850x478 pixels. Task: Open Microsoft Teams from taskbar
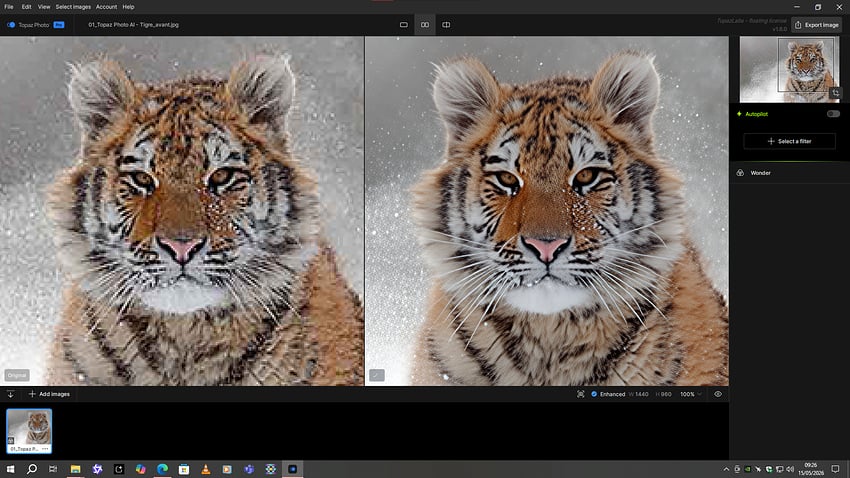point(249,469)
